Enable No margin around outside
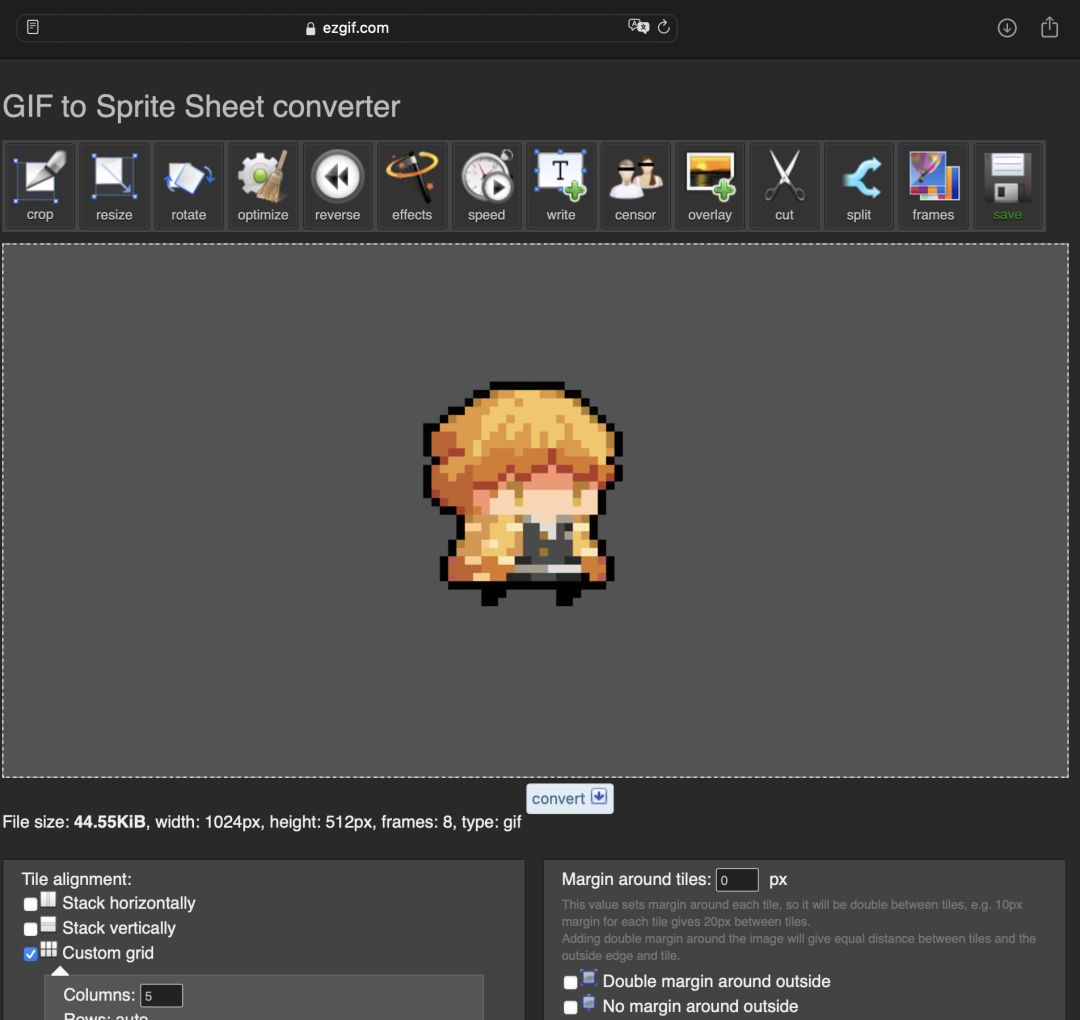1080x1020 pixels. (570, 1007)
